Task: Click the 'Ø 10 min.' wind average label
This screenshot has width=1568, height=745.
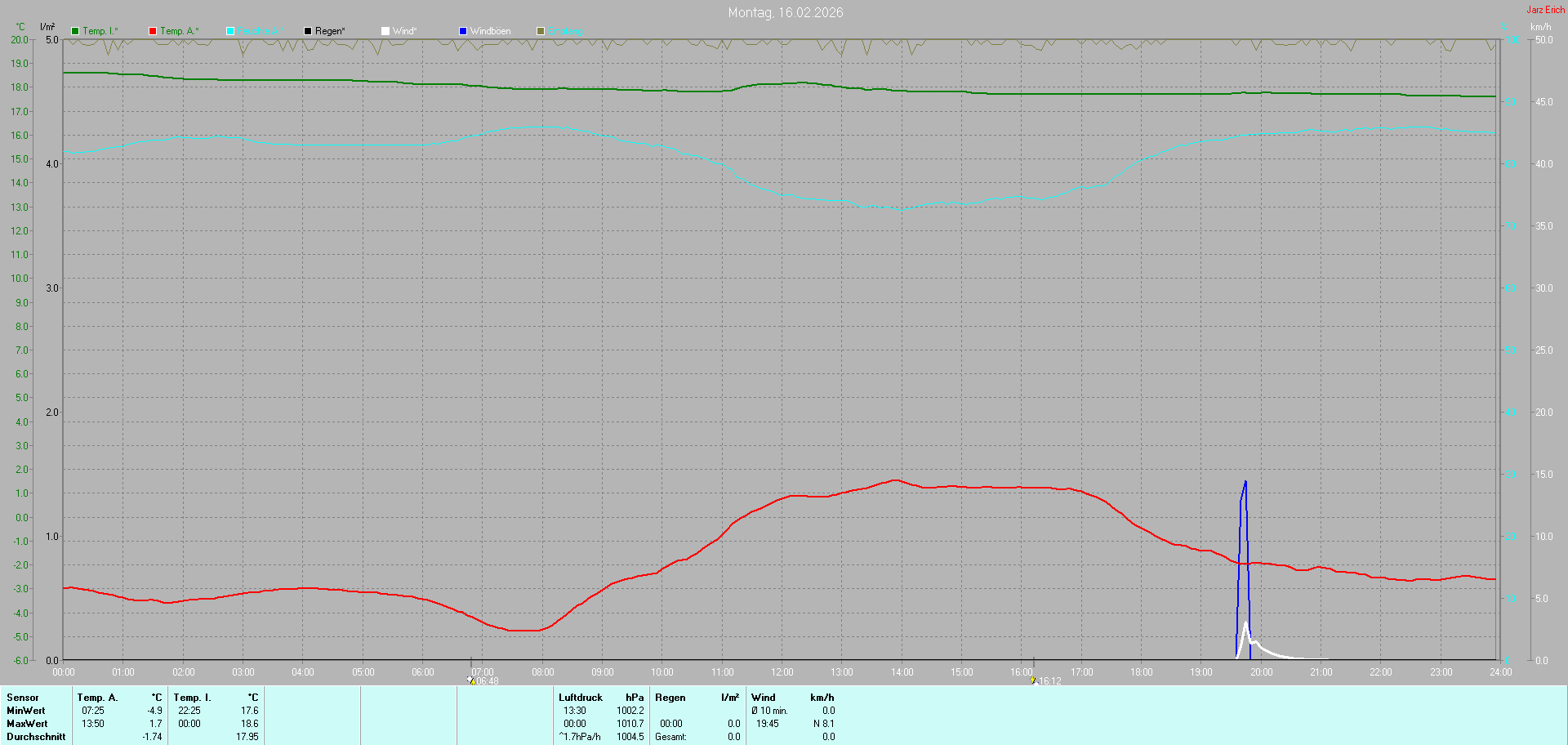Action: coord(769,711)
